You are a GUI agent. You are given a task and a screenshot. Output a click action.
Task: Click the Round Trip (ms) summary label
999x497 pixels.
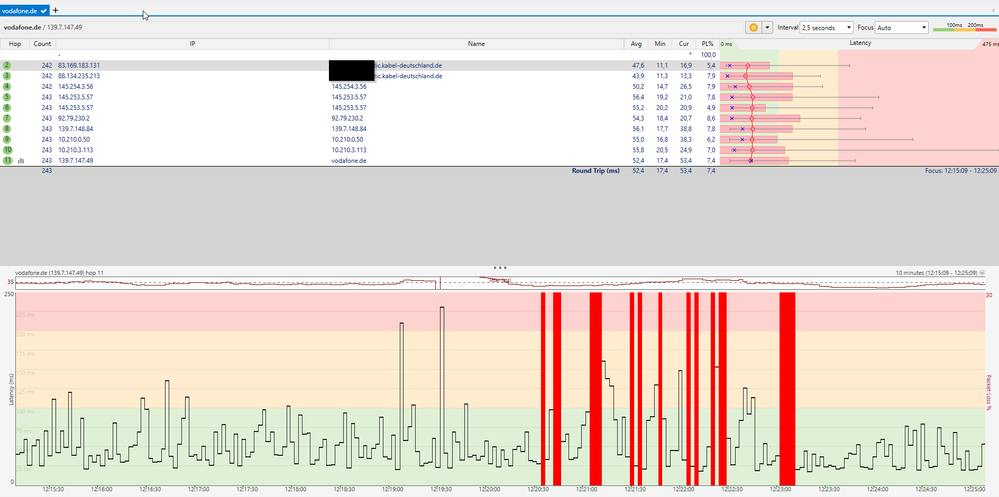tap(596, 171)
